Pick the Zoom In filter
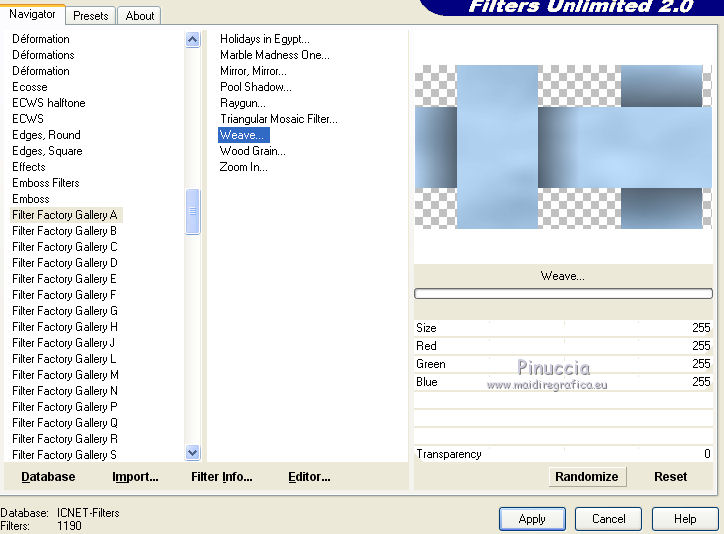 coord(243,167)
